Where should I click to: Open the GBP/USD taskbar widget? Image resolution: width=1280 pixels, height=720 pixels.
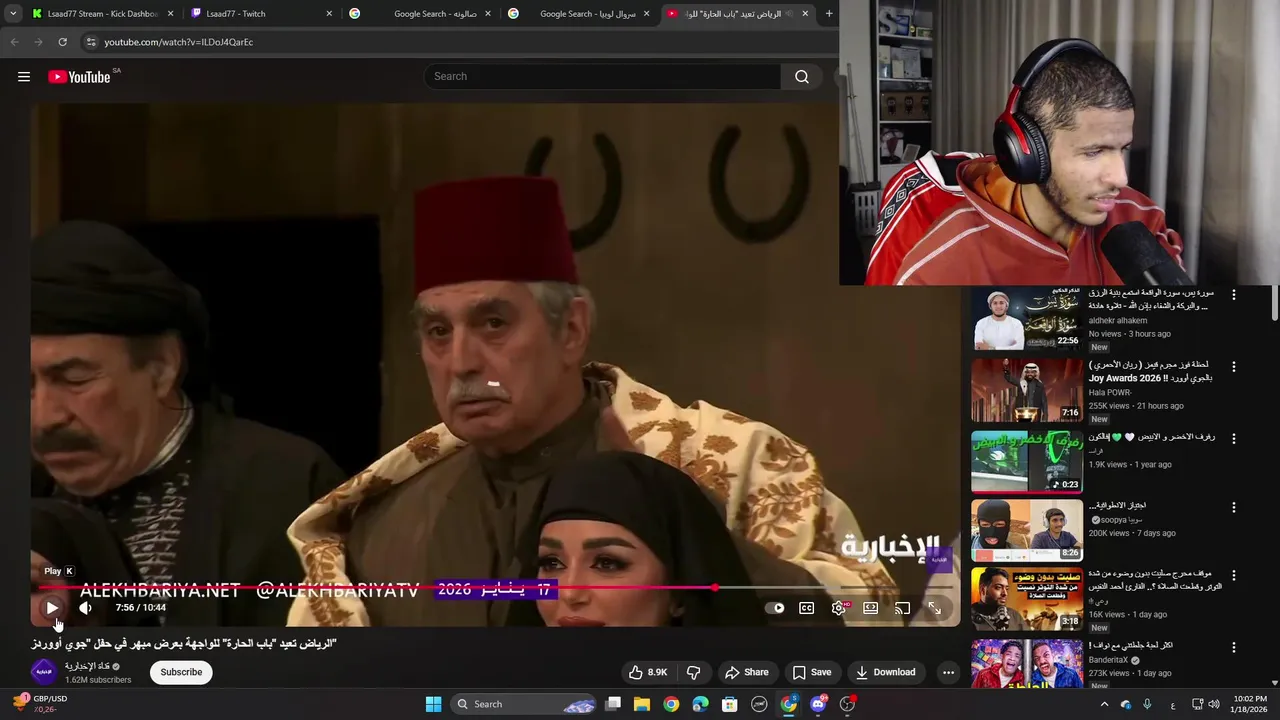40,704
